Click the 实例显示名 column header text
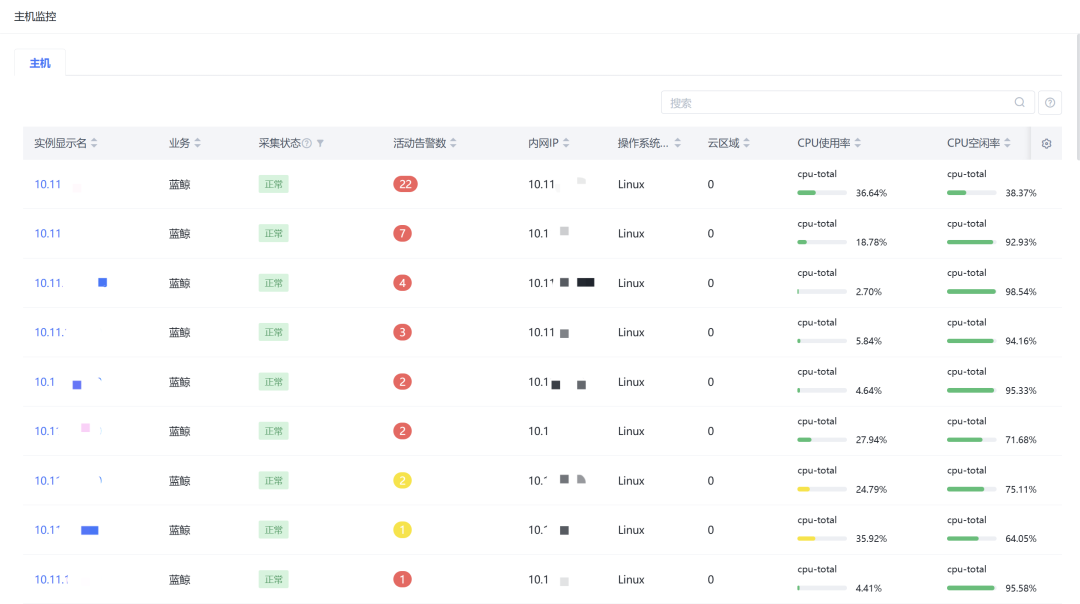 [61, 143]
